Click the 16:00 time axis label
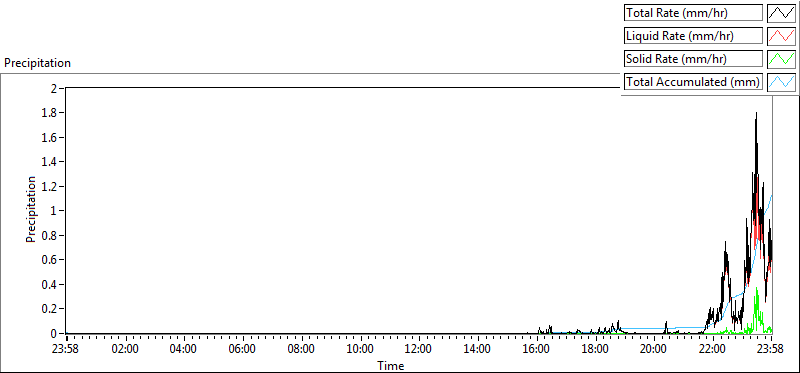800x373 pixels. [x=536, y=350]
